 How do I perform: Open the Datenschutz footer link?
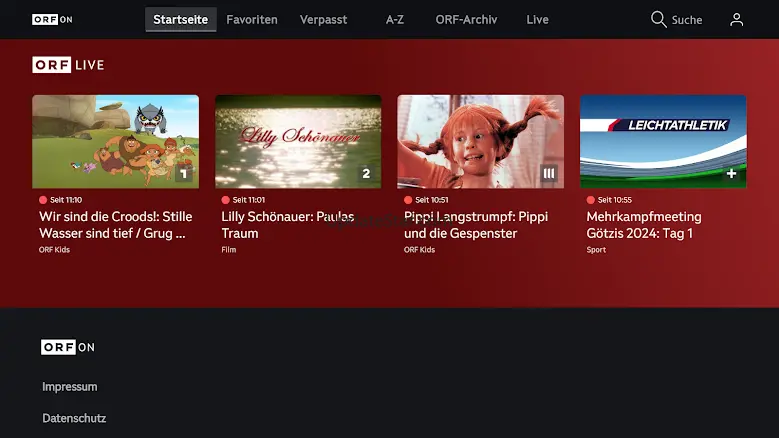[74, 418]
